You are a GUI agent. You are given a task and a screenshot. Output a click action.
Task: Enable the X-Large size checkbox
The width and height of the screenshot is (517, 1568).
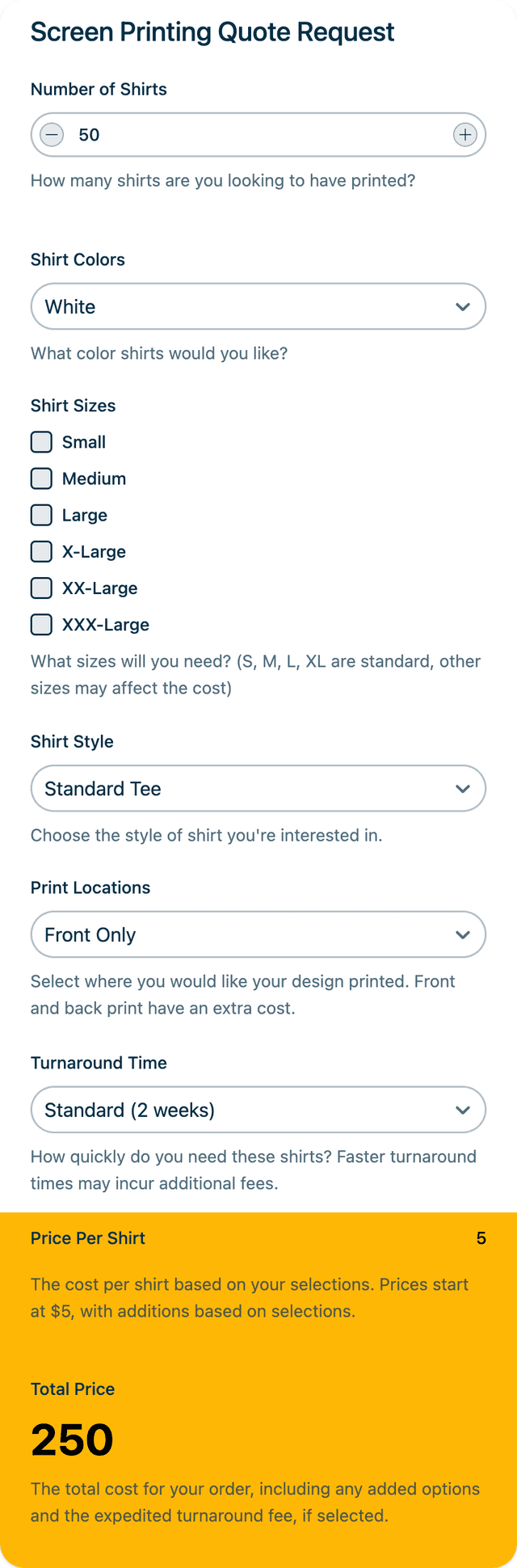[x=41, y=551]
